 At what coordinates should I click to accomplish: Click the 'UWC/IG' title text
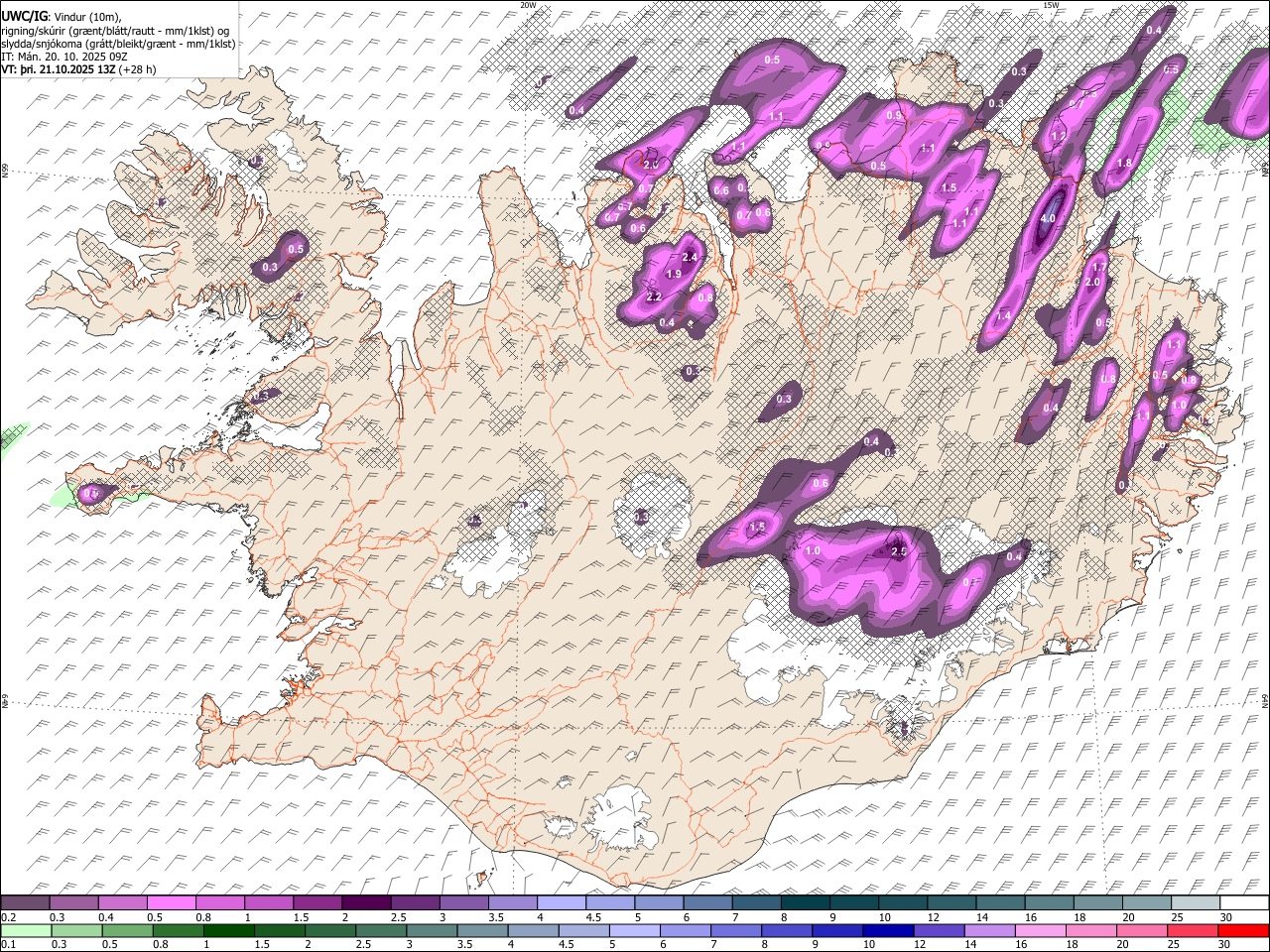tap(24, 16)
